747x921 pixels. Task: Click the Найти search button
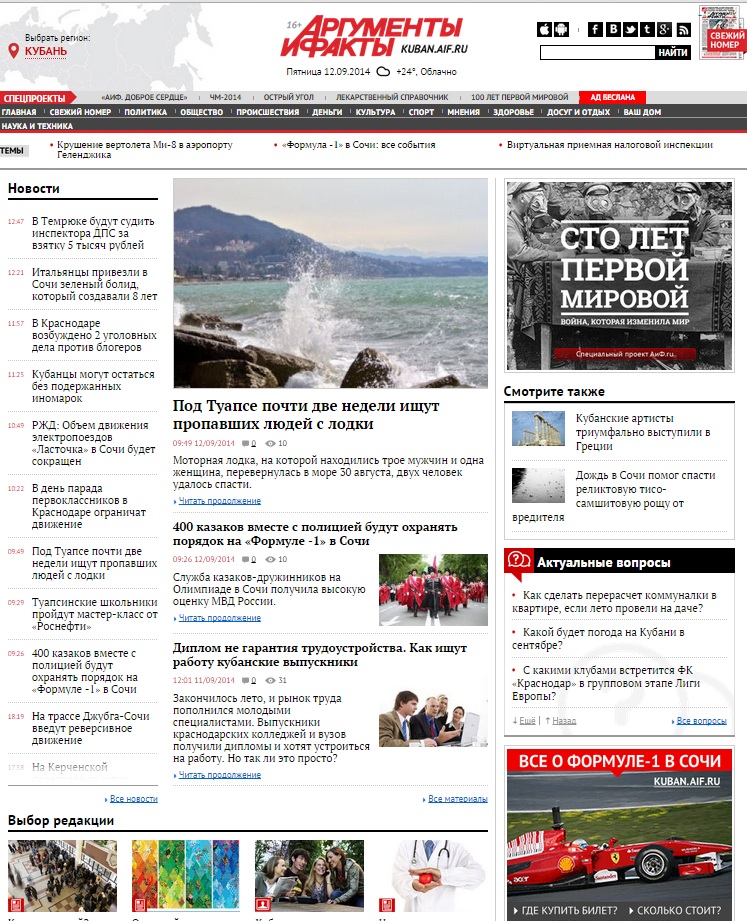[x=672, y=53]
